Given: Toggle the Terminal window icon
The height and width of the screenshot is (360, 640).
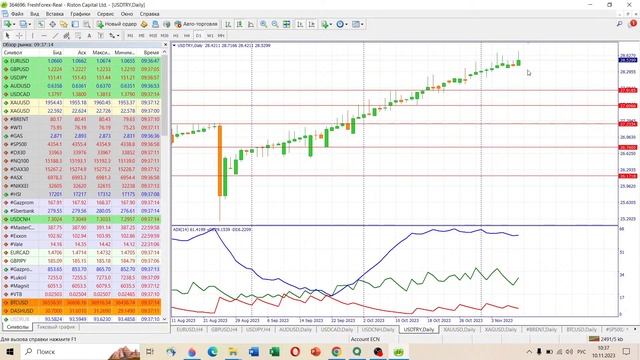Looking at the screenshot, I should coord(75,24).
